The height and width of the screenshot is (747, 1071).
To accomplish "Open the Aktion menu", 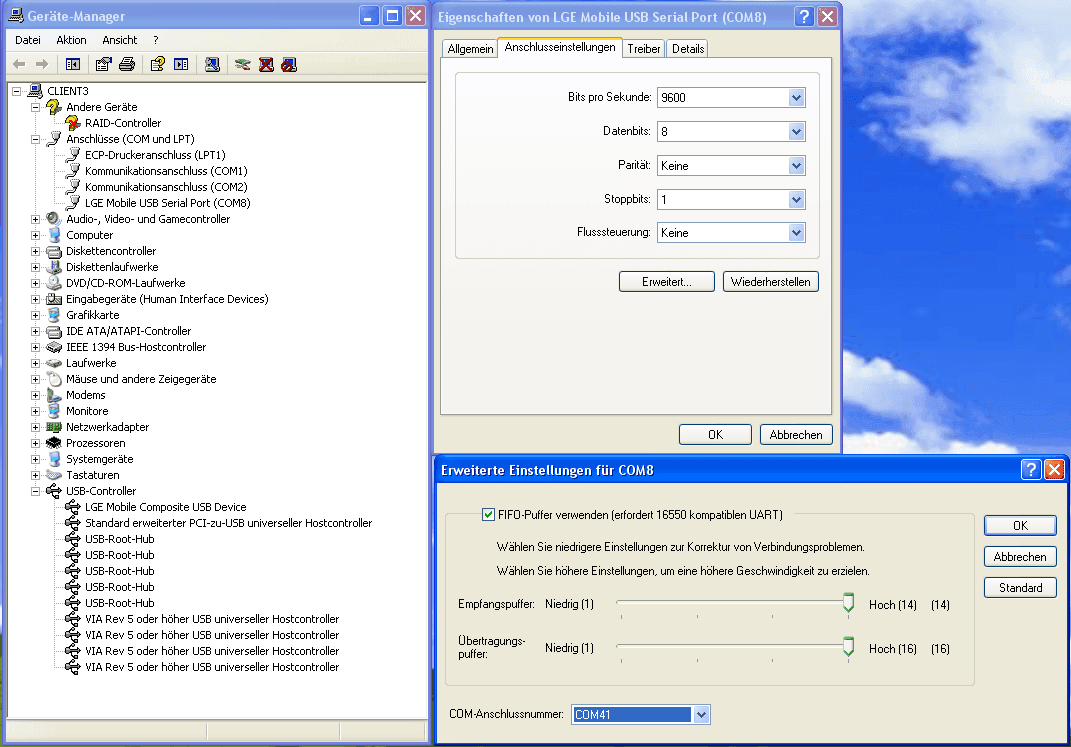I will (x=71, y=40).
